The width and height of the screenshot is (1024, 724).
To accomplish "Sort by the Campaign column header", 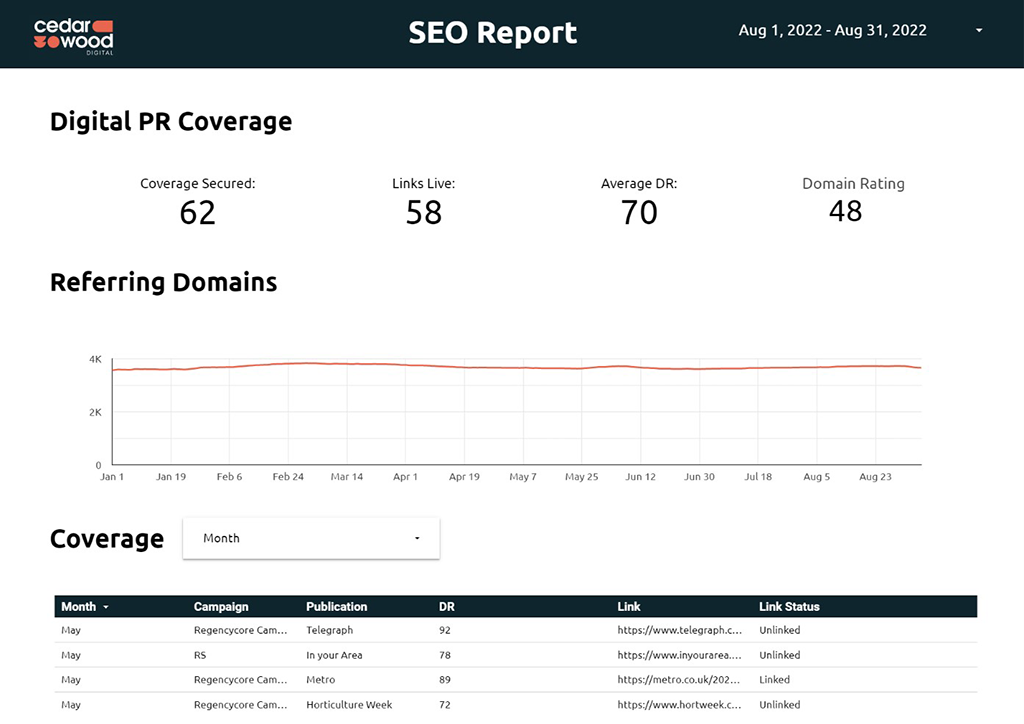I will point(221,606).
